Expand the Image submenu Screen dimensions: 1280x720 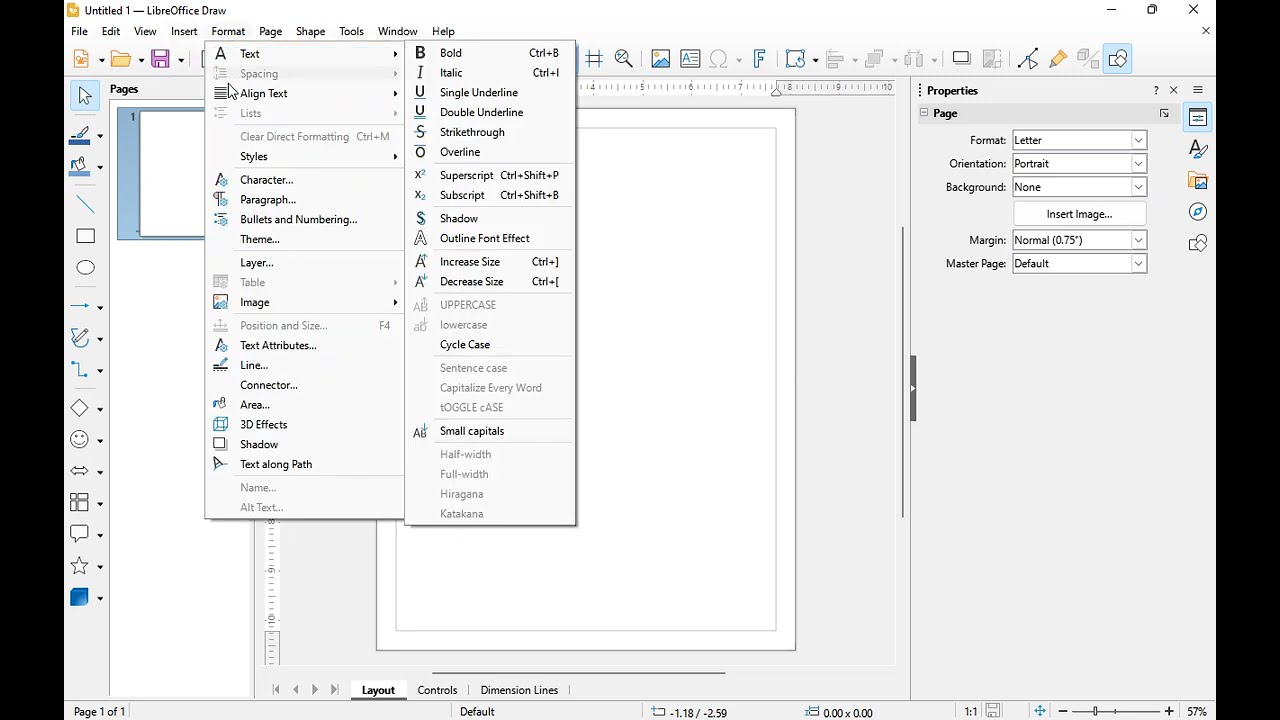(304, 302)
